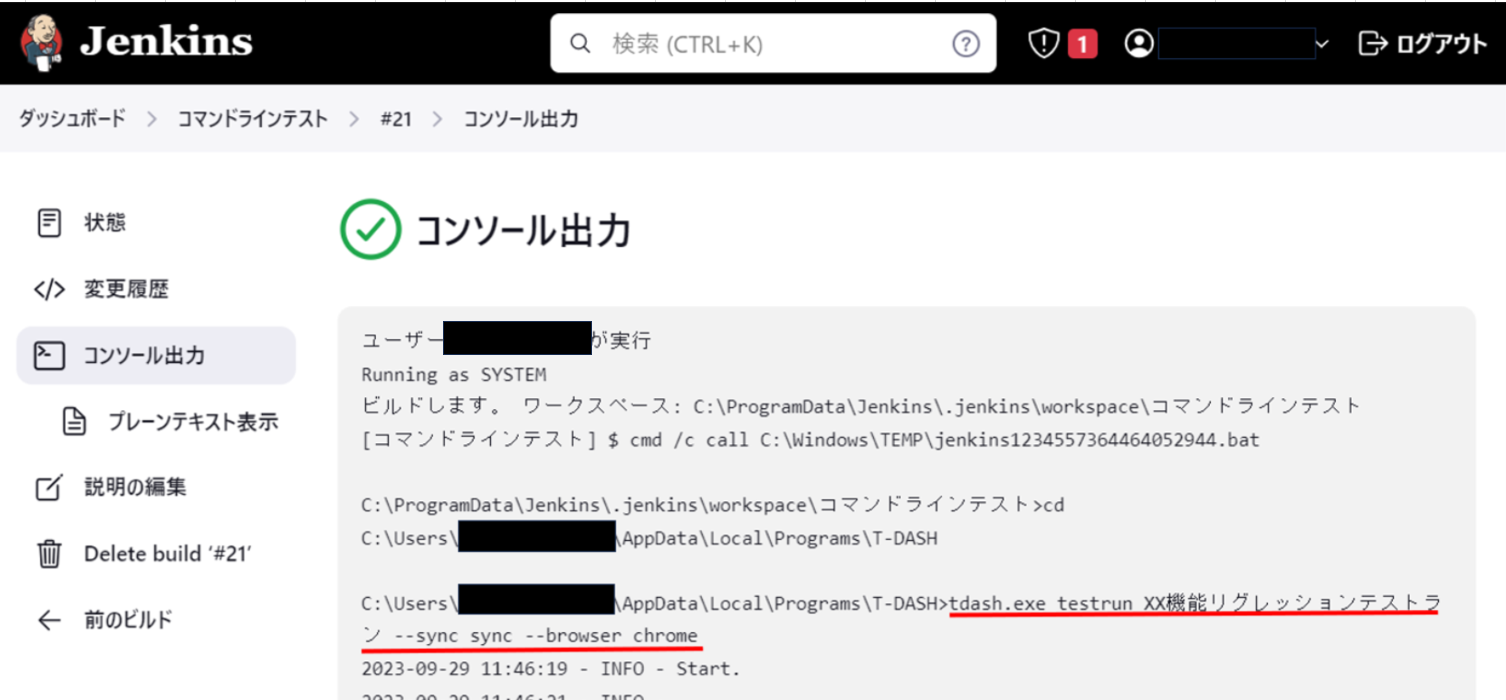Open the security warnings shield icon
1506x700 pixels.
point(1042,42)
